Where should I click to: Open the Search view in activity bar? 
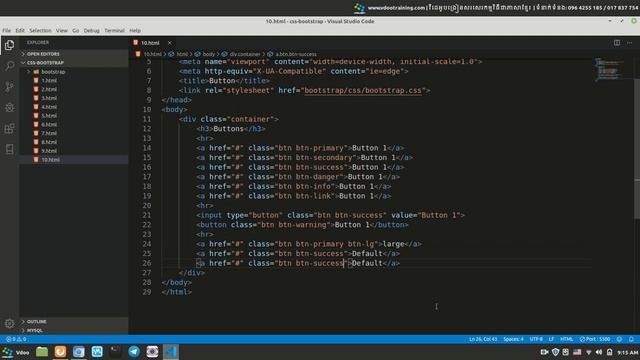pos(9,66)
